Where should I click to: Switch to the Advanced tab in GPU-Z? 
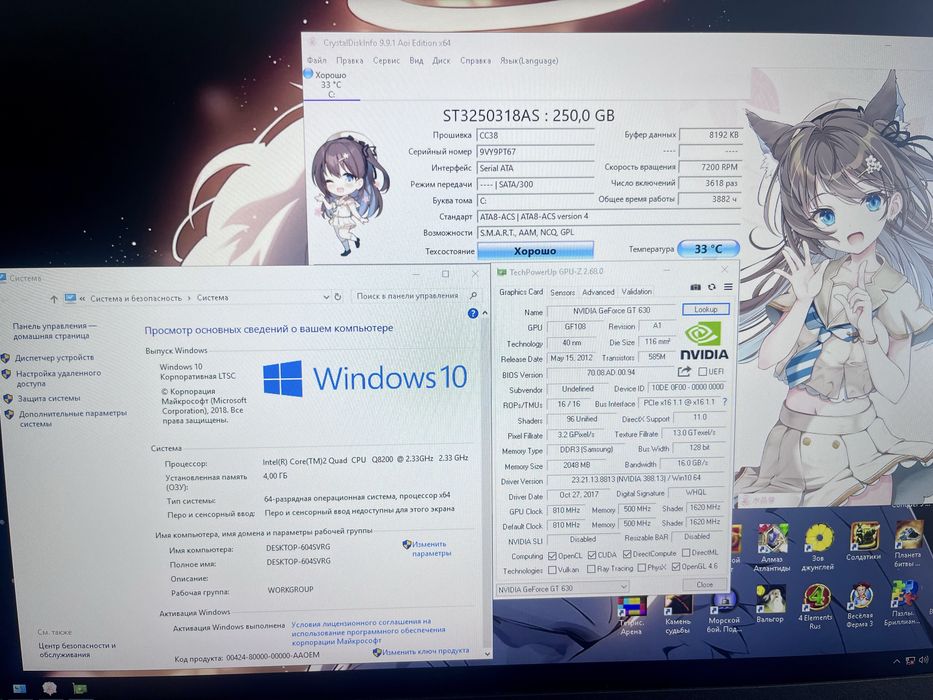point(598,292)
